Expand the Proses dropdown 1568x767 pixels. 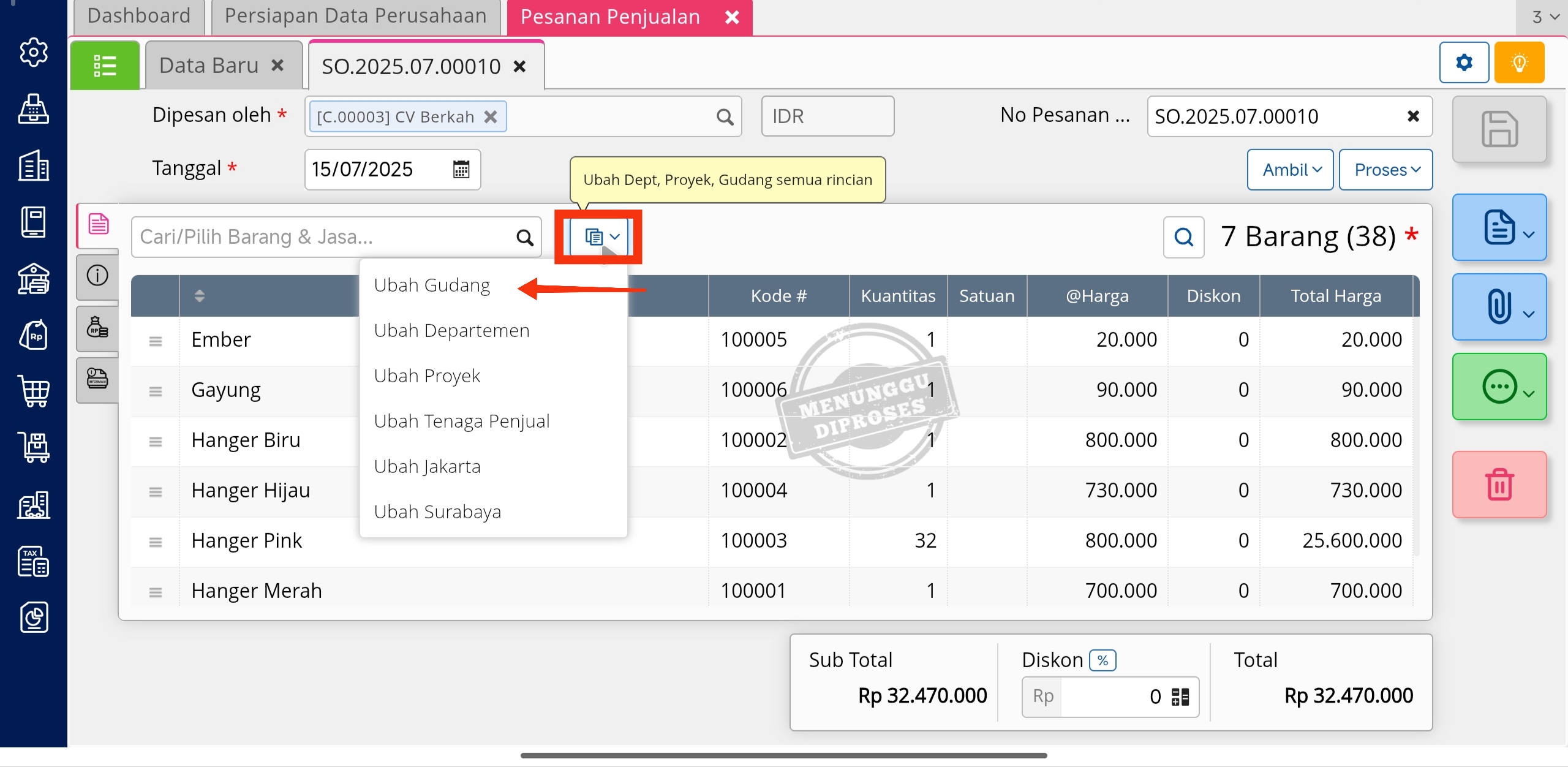(1385, 170)
